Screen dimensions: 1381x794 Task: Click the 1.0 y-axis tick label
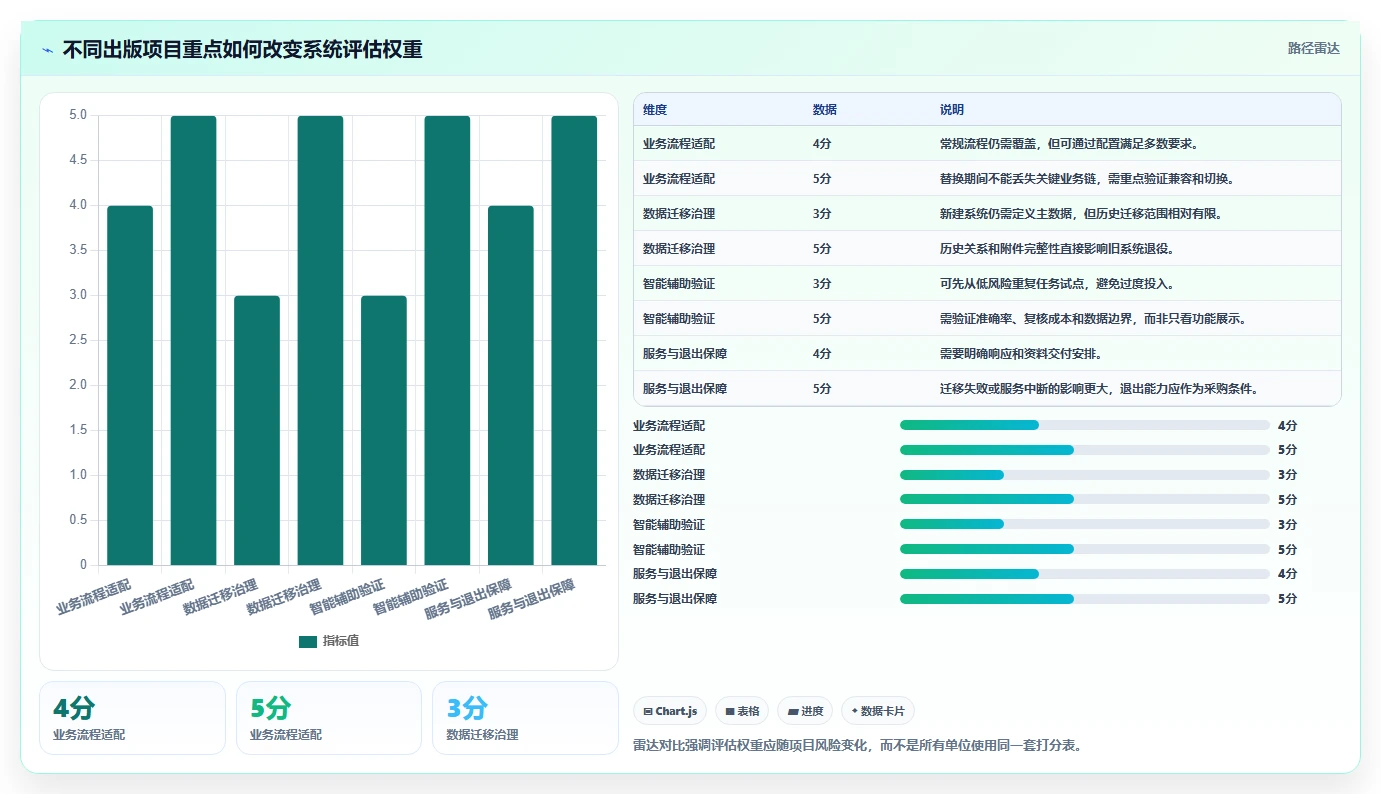click(x=76, y=475)
